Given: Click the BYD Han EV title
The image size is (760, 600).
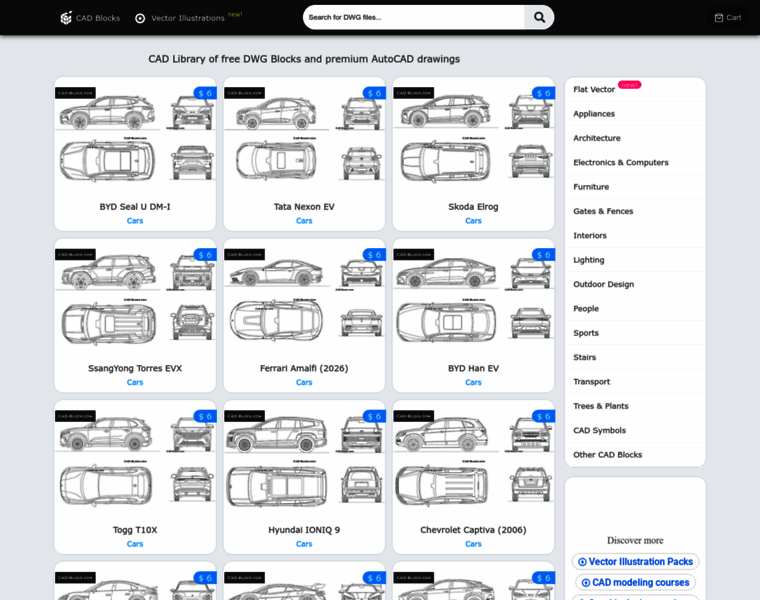Looking at the screenshot, I should click(473, 368).
